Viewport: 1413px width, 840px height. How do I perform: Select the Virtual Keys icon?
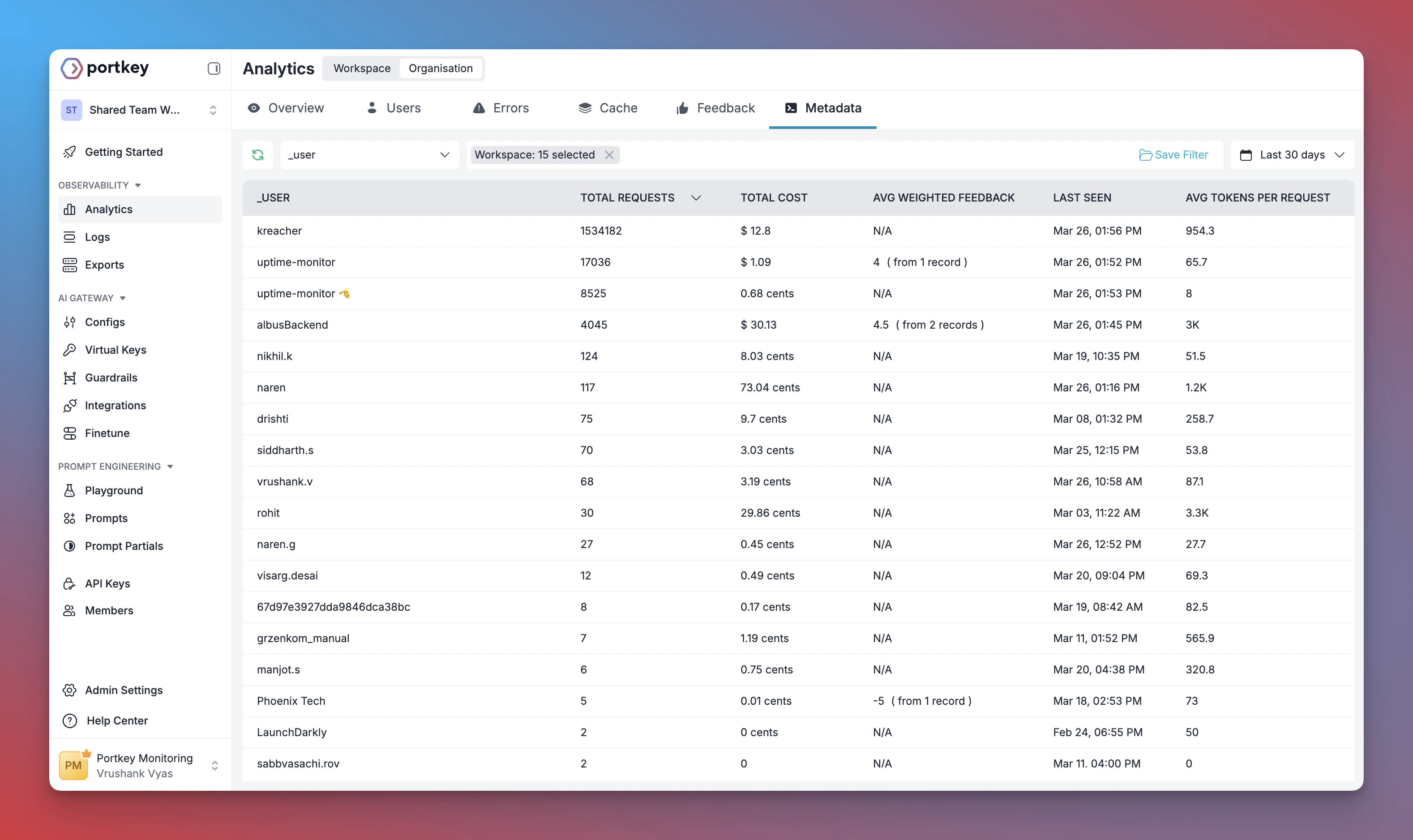click(x=69, y=349)
